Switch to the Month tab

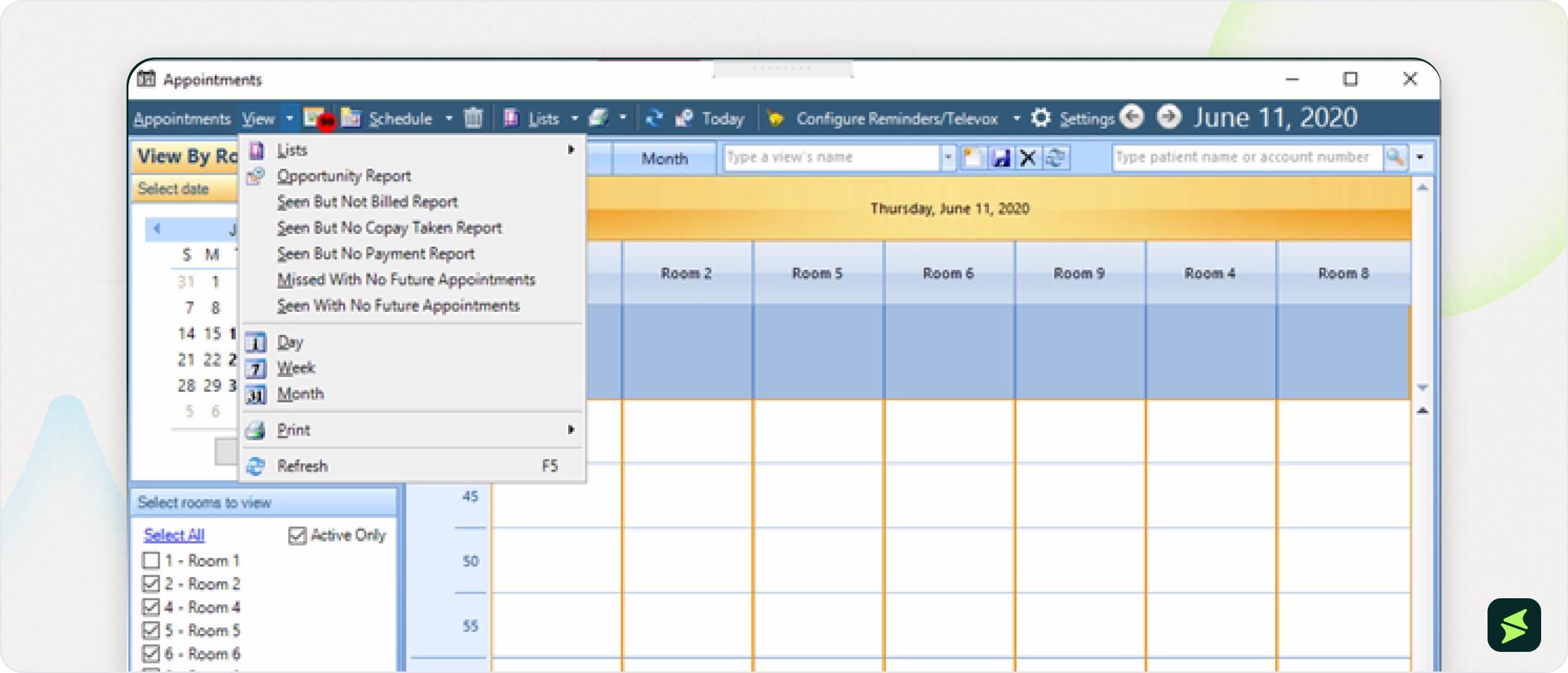click(x=665, y=159)
